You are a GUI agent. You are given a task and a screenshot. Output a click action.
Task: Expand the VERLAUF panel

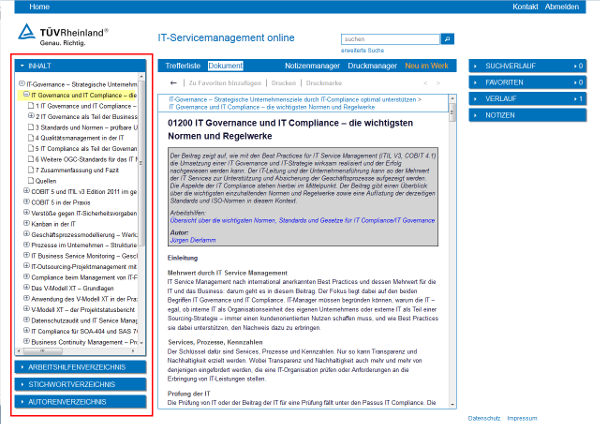(527, 99)
